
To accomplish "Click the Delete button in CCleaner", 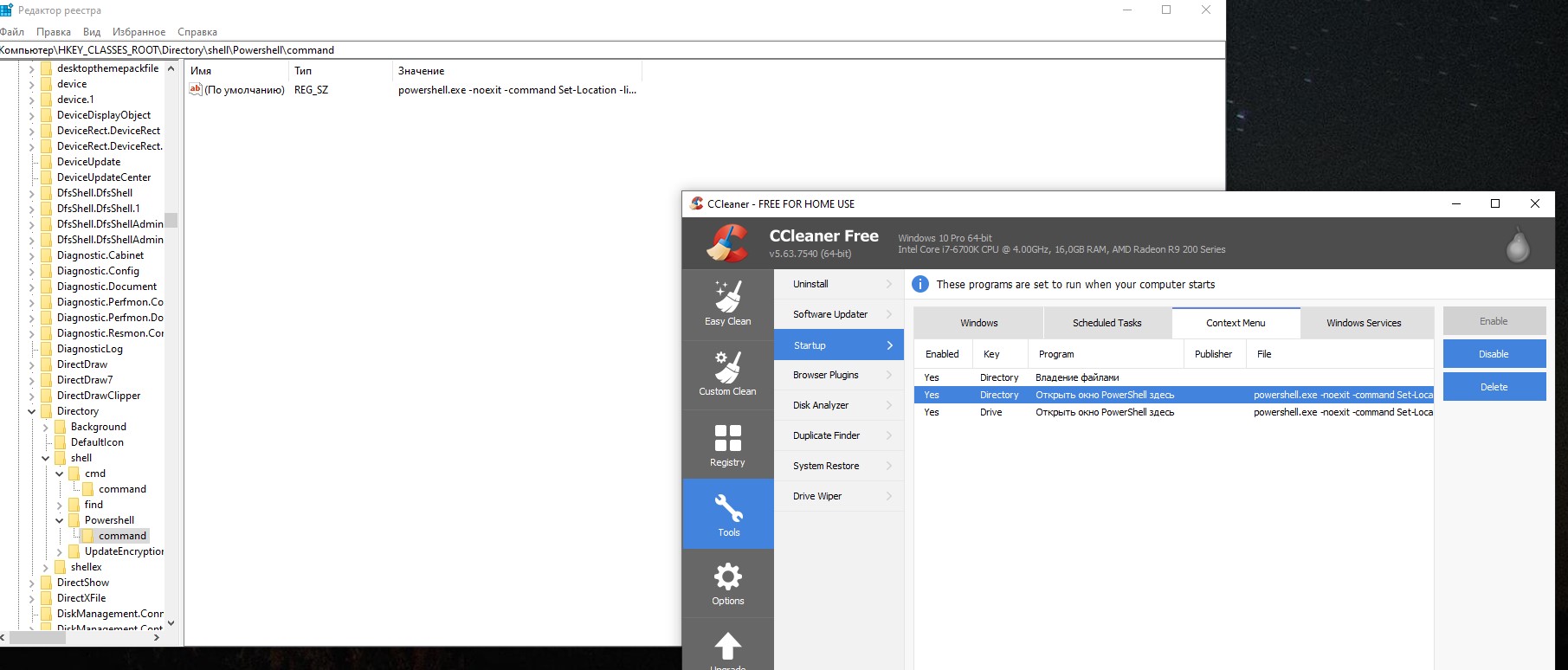I will click(x=1494, y=387).
